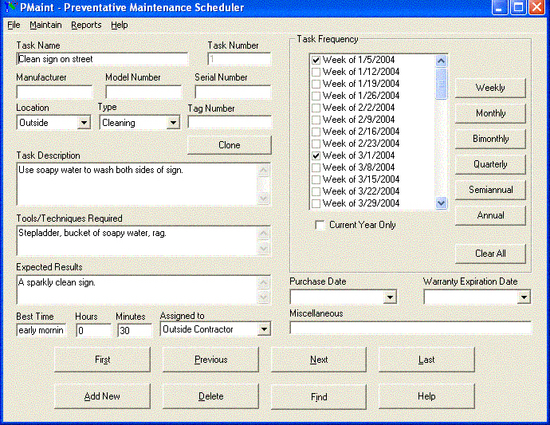This screenshot has width=550, height=425.
Task: Click the Find button
Action: (x=319, y=396)
